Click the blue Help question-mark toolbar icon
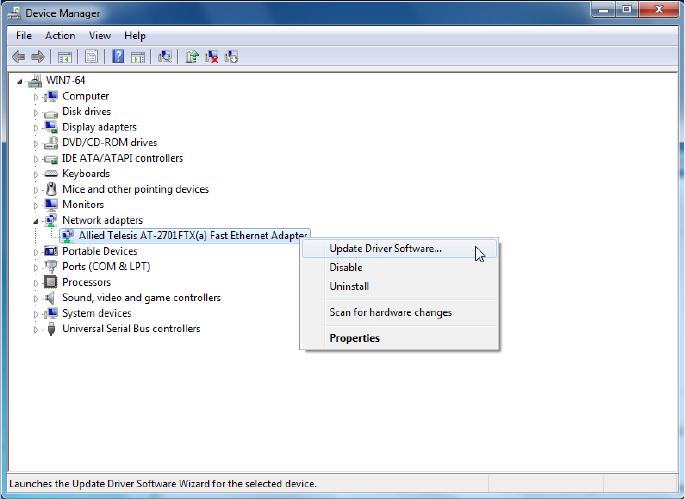 coord(118,57)
